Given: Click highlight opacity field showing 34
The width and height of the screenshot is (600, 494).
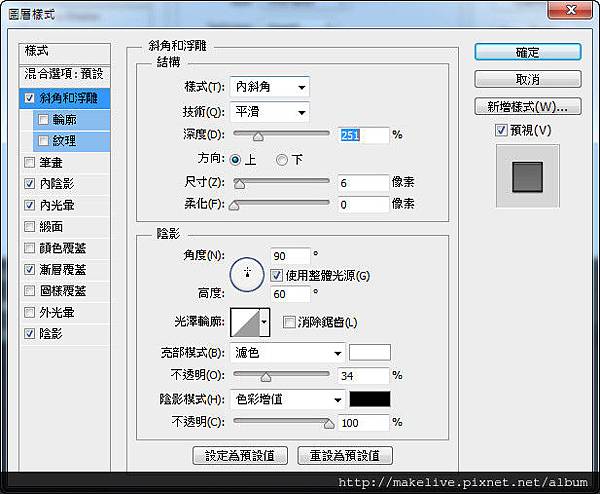Looking at the screenshot, I should [x=363, y=375].
